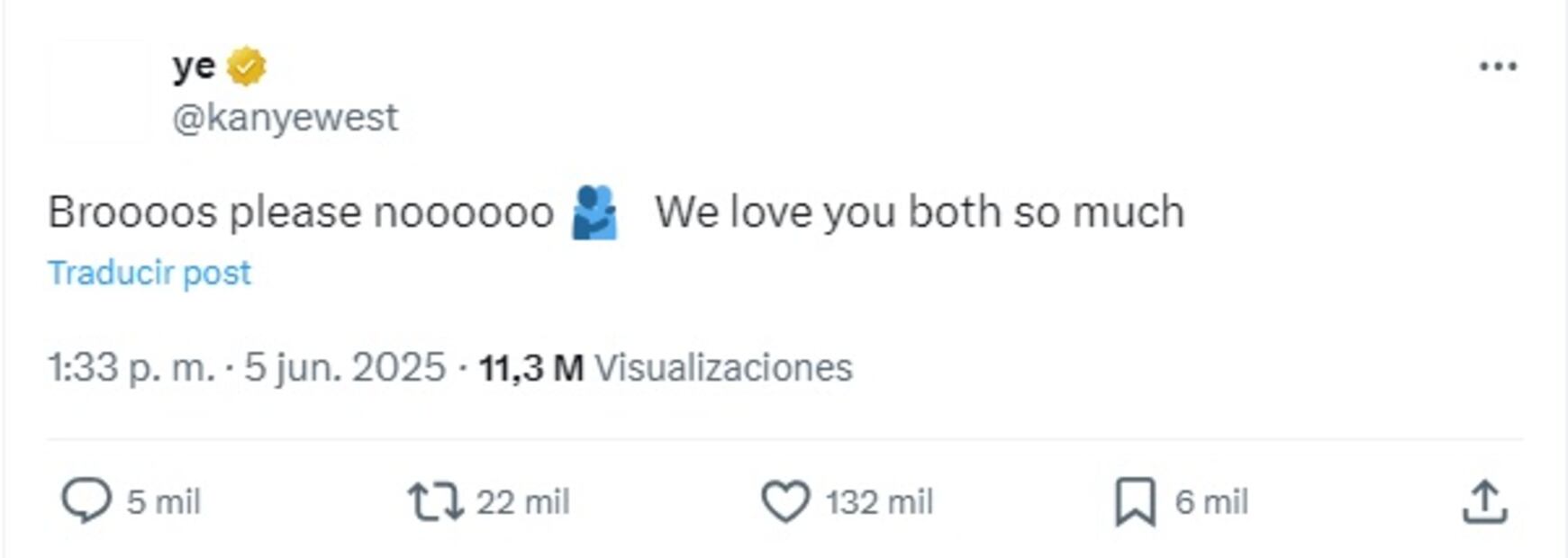This screenshot has width=1568, height=558.
Task: Click the share upload icon
Action: [1483, 501]
